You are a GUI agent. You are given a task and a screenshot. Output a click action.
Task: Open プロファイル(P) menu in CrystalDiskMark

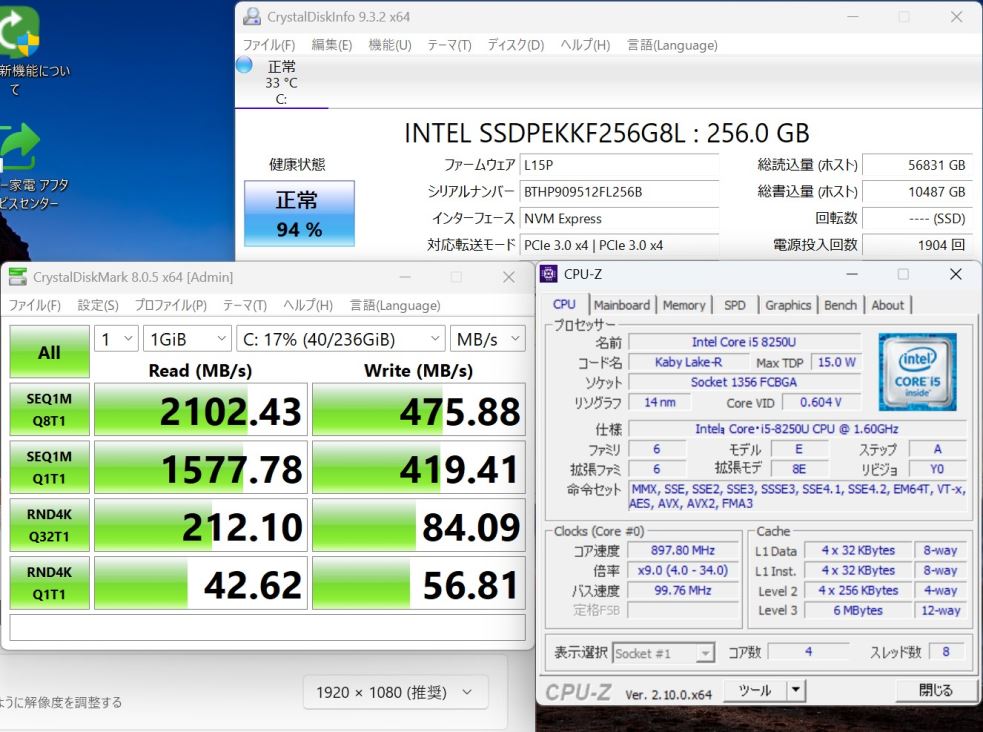pos(171,305)
